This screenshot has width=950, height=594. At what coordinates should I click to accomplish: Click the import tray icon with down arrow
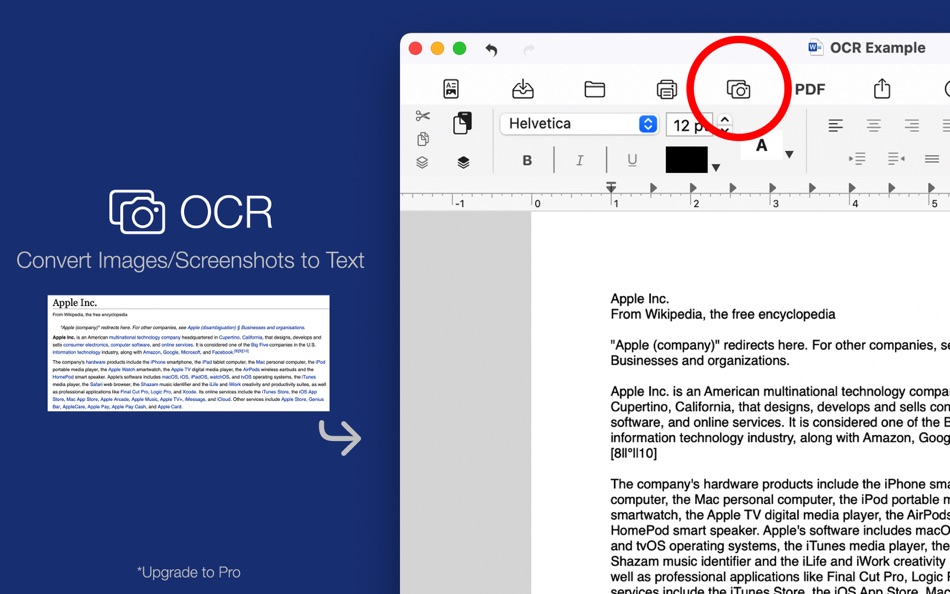pos(523,89)
